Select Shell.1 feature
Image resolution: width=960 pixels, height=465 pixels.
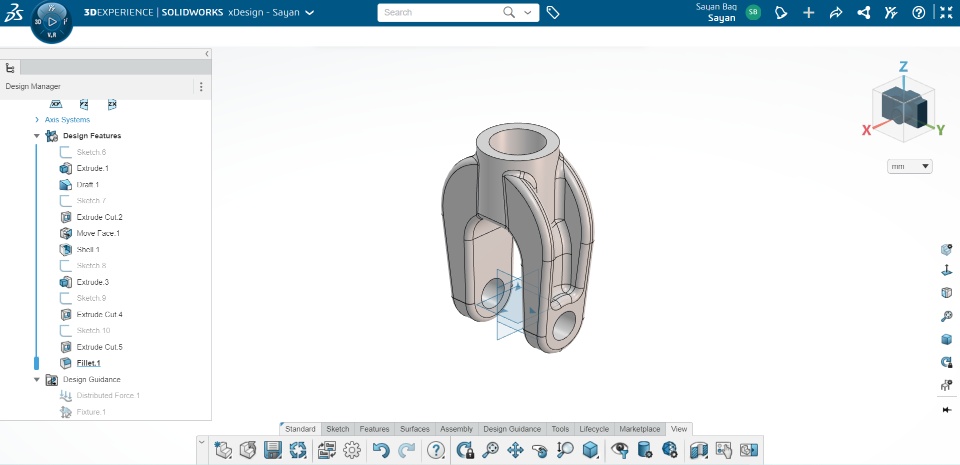[88, 250]
